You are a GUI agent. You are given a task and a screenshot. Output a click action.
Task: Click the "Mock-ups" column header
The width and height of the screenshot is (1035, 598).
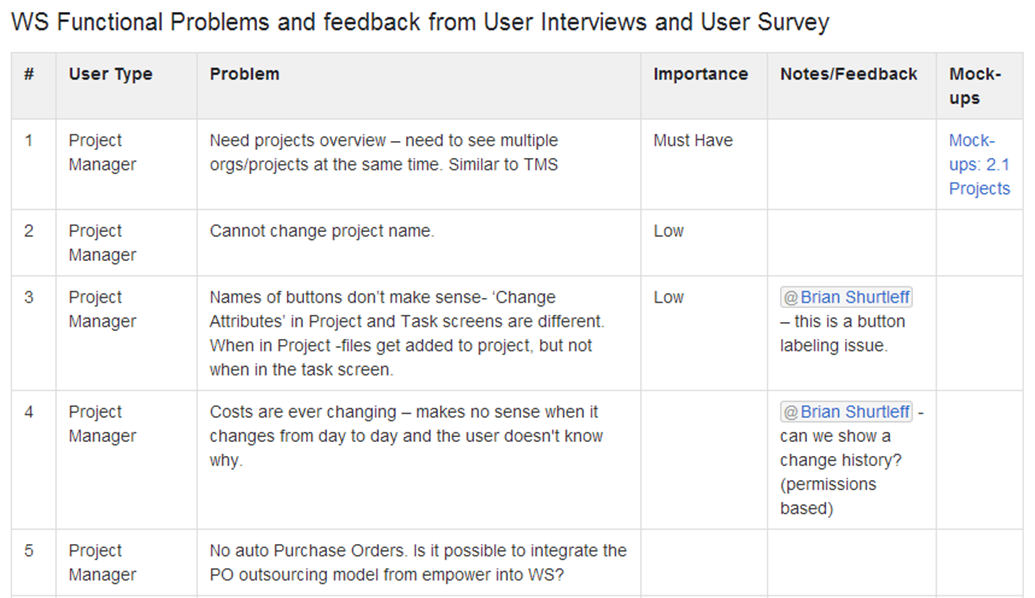point(974,86)
